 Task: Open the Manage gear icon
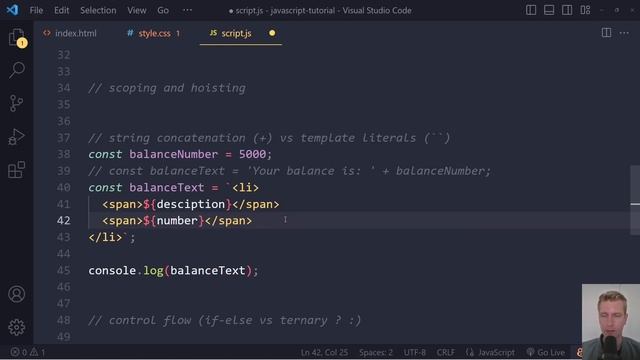click(x=17, y=327)
